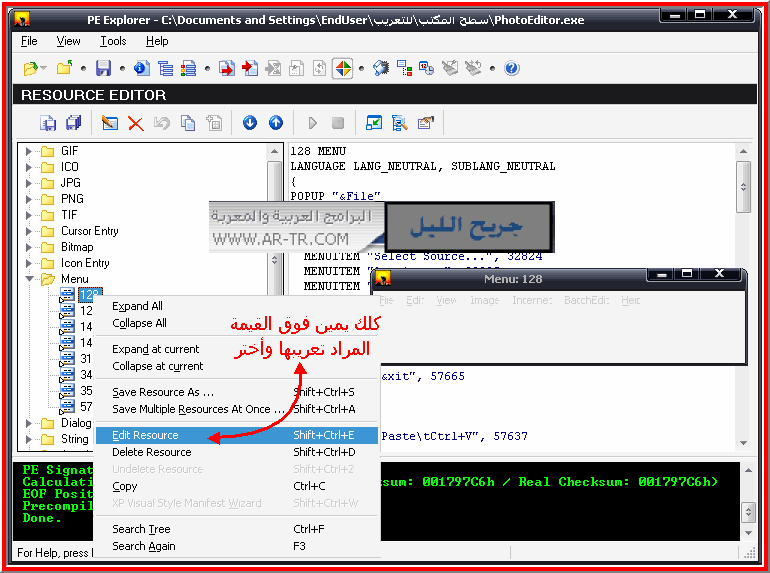Click the Open File icon in the main toolbar
The image size is (770, 573).
(30, 68)
